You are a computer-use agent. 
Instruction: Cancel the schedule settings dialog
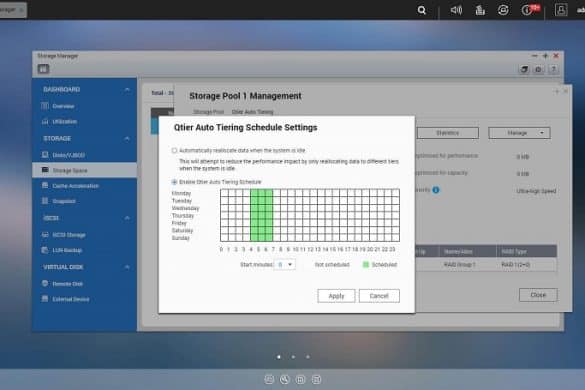coord(379,296)
